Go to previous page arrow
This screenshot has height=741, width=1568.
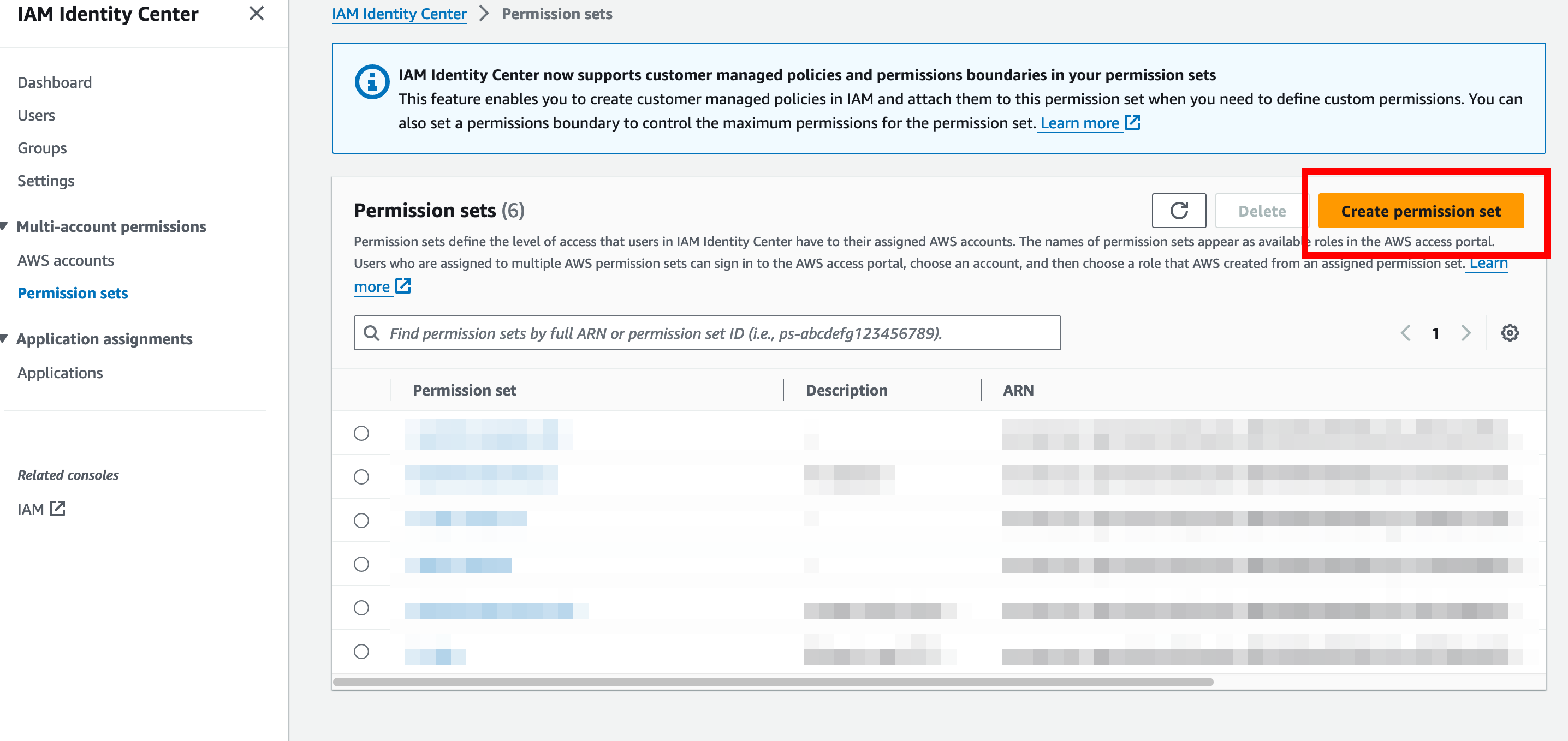point(1405,333)
